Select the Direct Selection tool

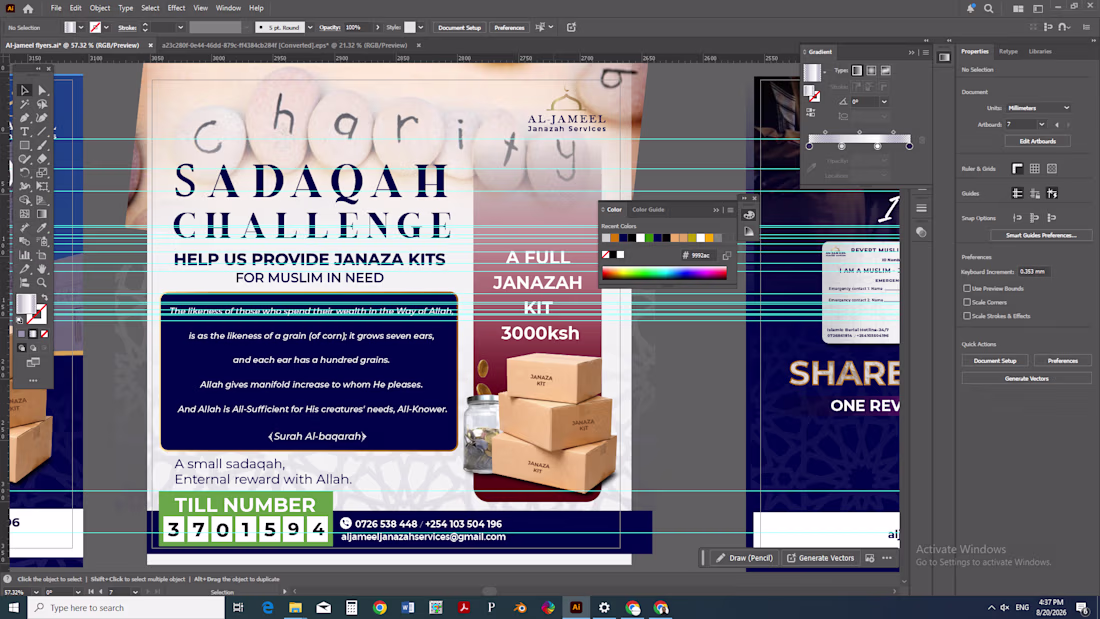(x=42, y=91)
